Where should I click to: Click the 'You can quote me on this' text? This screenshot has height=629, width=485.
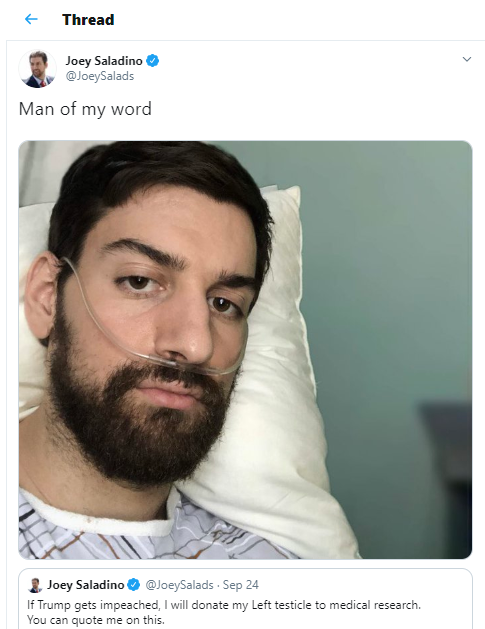[x=96, y=620]
